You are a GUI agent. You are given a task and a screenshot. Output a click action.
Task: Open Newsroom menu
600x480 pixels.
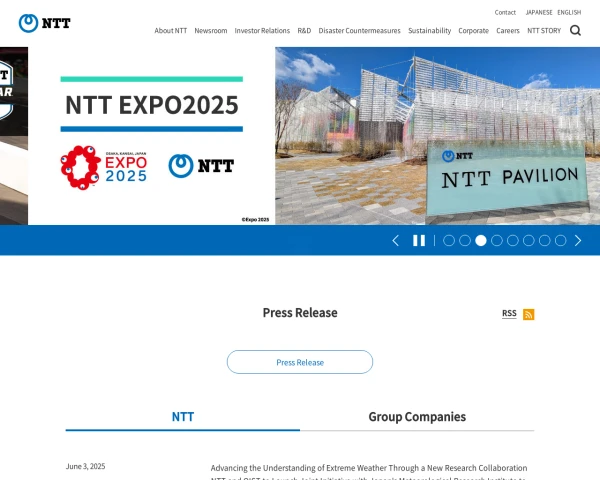pyautogui.click(x=211, y=31)
